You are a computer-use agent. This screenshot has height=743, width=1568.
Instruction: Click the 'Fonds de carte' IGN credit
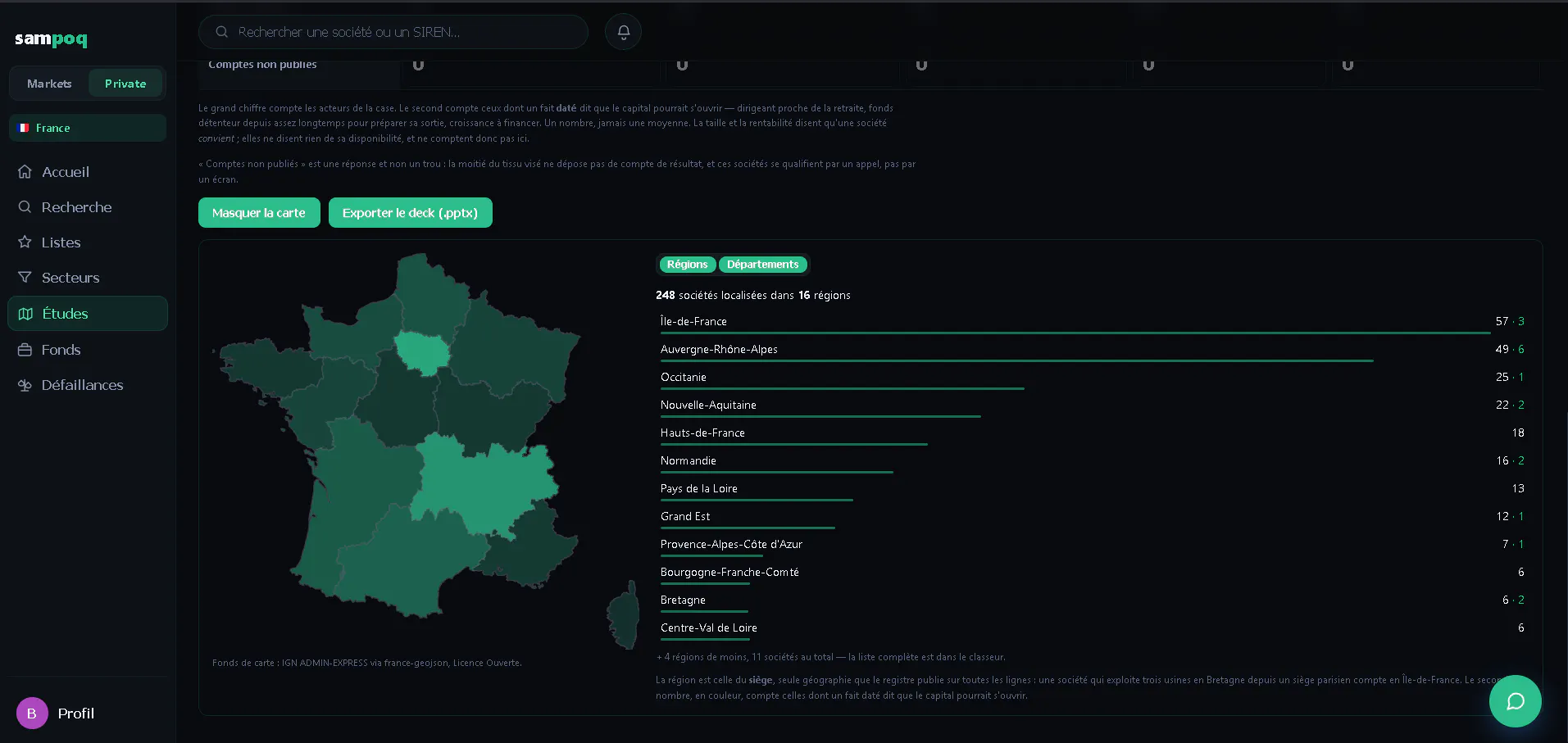pyautogui.click(x=366, y=663)
